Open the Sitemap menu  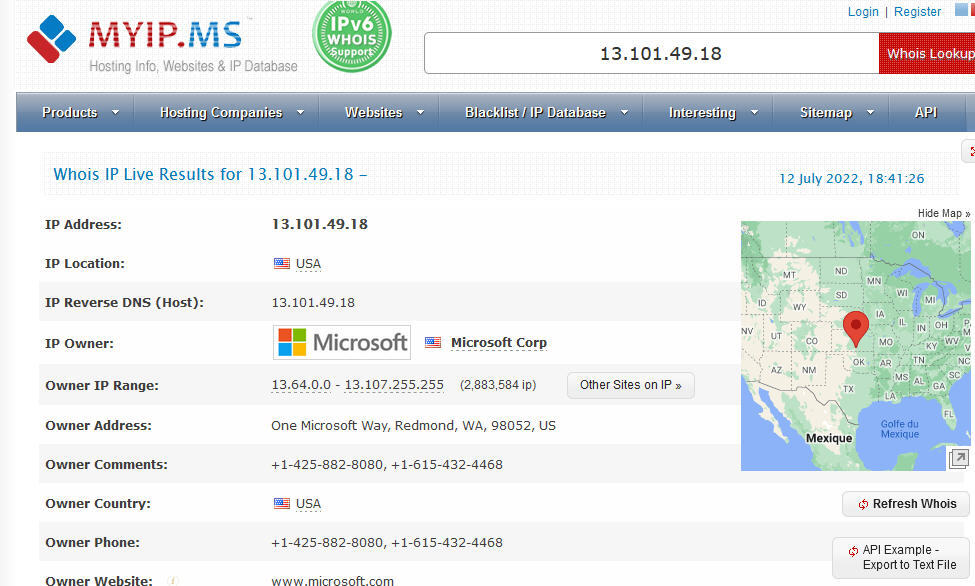pos(826,113)
